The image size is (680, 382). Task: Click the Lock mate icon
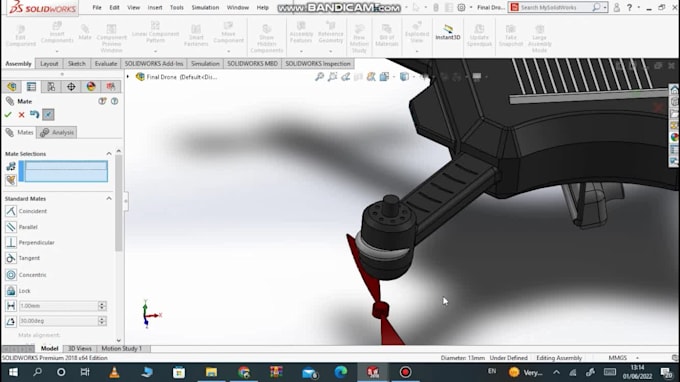(11, 291)
